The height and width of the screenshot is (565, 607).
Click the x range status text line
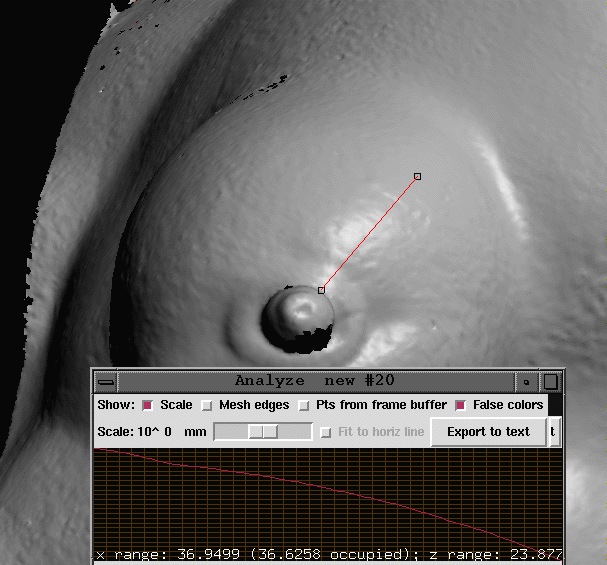pos(328,554)
